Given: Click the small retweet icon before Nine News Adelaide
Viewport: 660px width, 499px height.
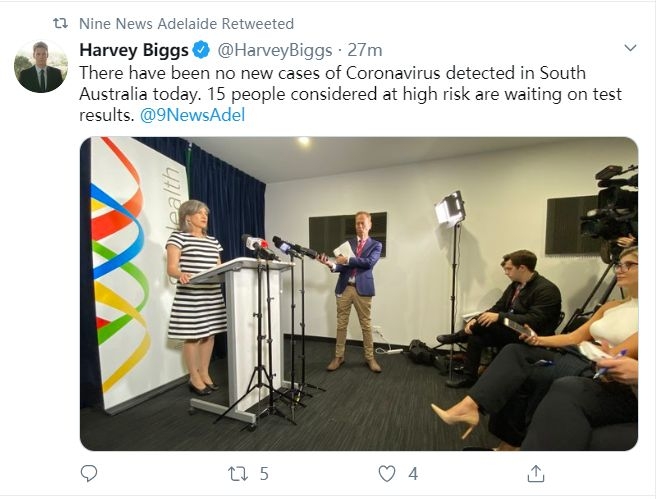Looking at the screenshot, I should point(60,22).
